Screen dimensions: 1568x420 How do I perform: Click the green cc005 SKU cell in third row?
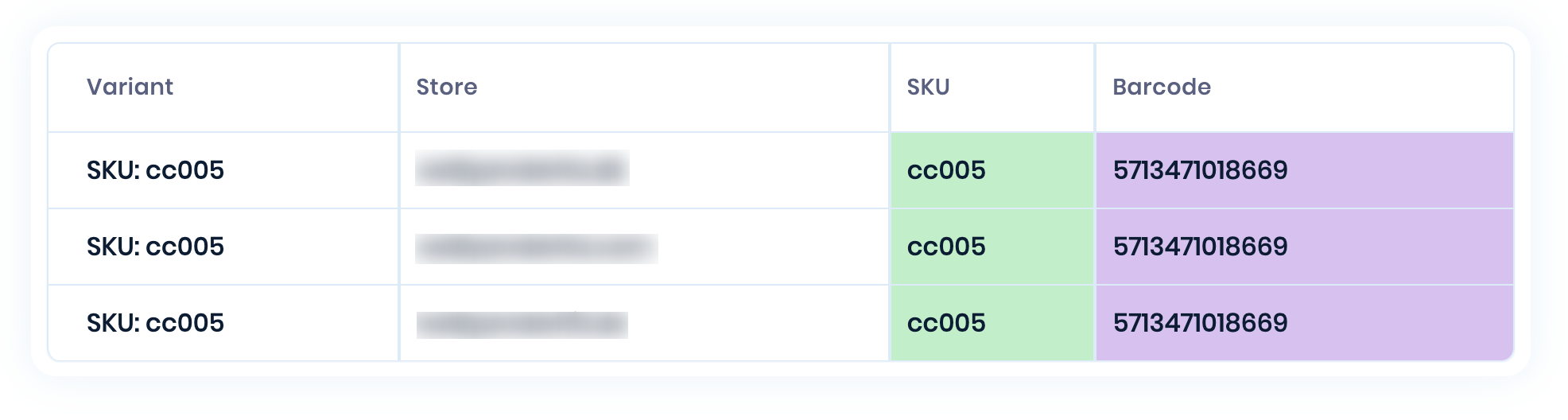[x=992, y=323]
